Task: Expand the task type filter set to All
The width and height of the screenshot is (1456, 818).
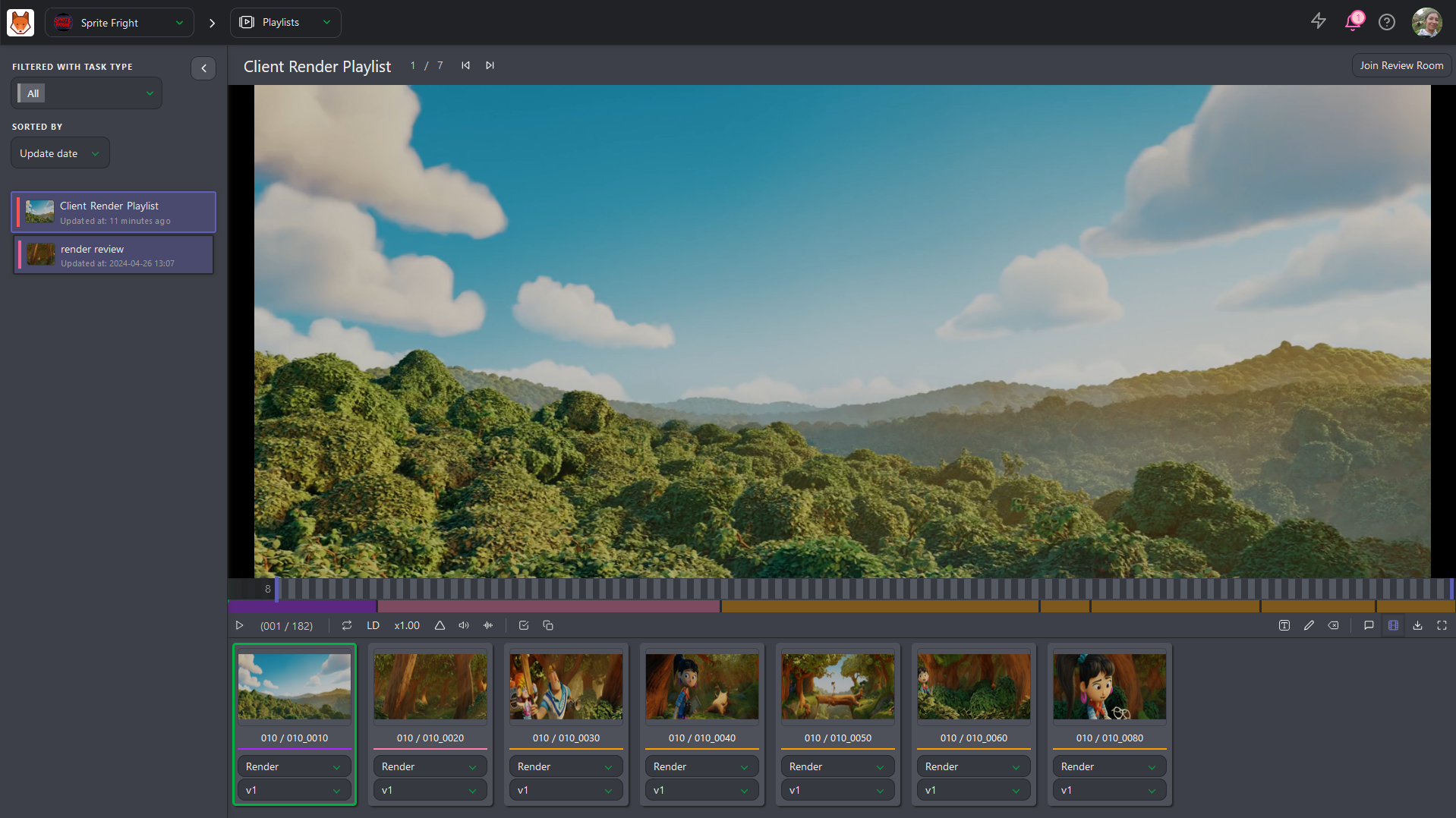Action: point(87,93)
